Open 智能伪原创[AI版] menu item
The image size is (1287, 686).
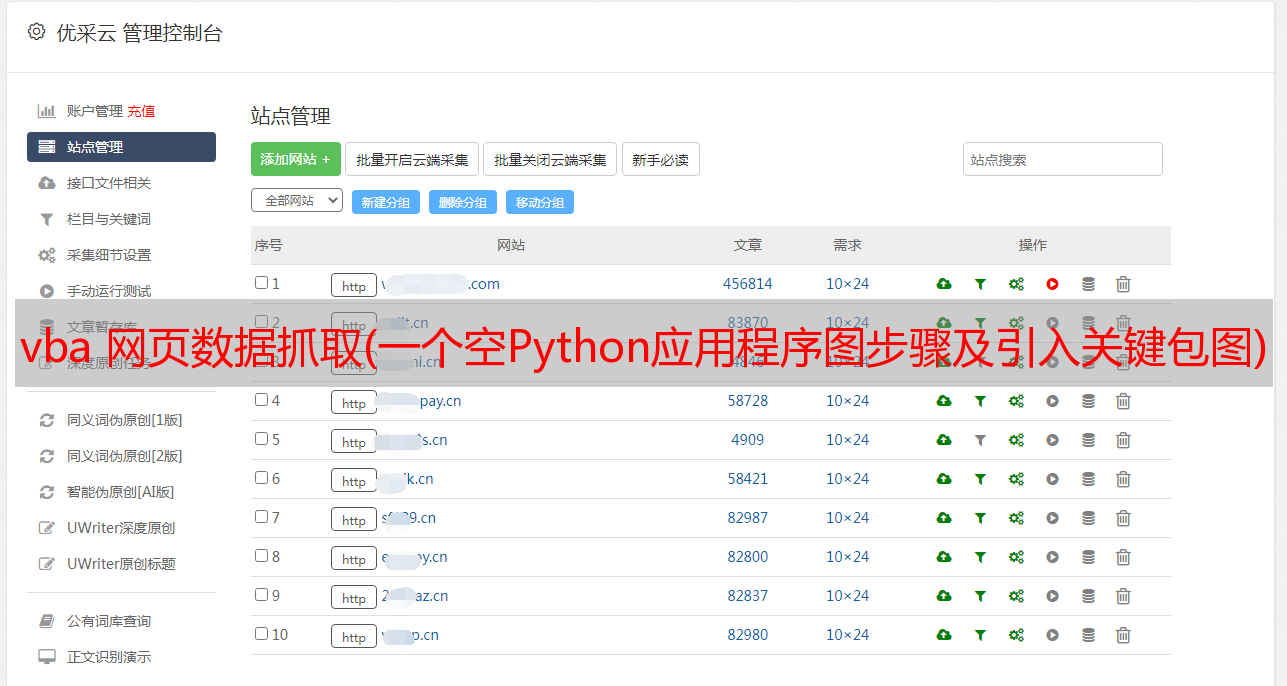(121, 492)
